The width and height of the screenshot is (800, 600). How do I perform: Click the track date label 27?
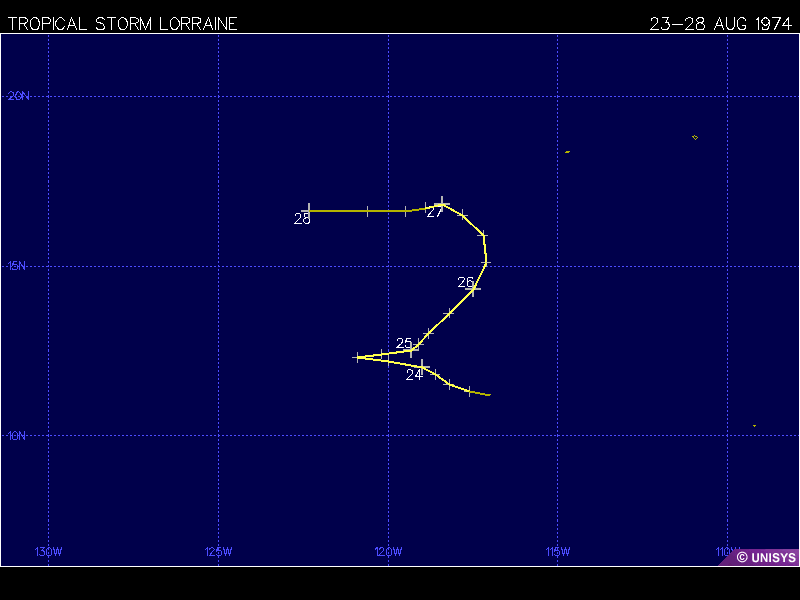pyautogui.click(x=434, y=213)
